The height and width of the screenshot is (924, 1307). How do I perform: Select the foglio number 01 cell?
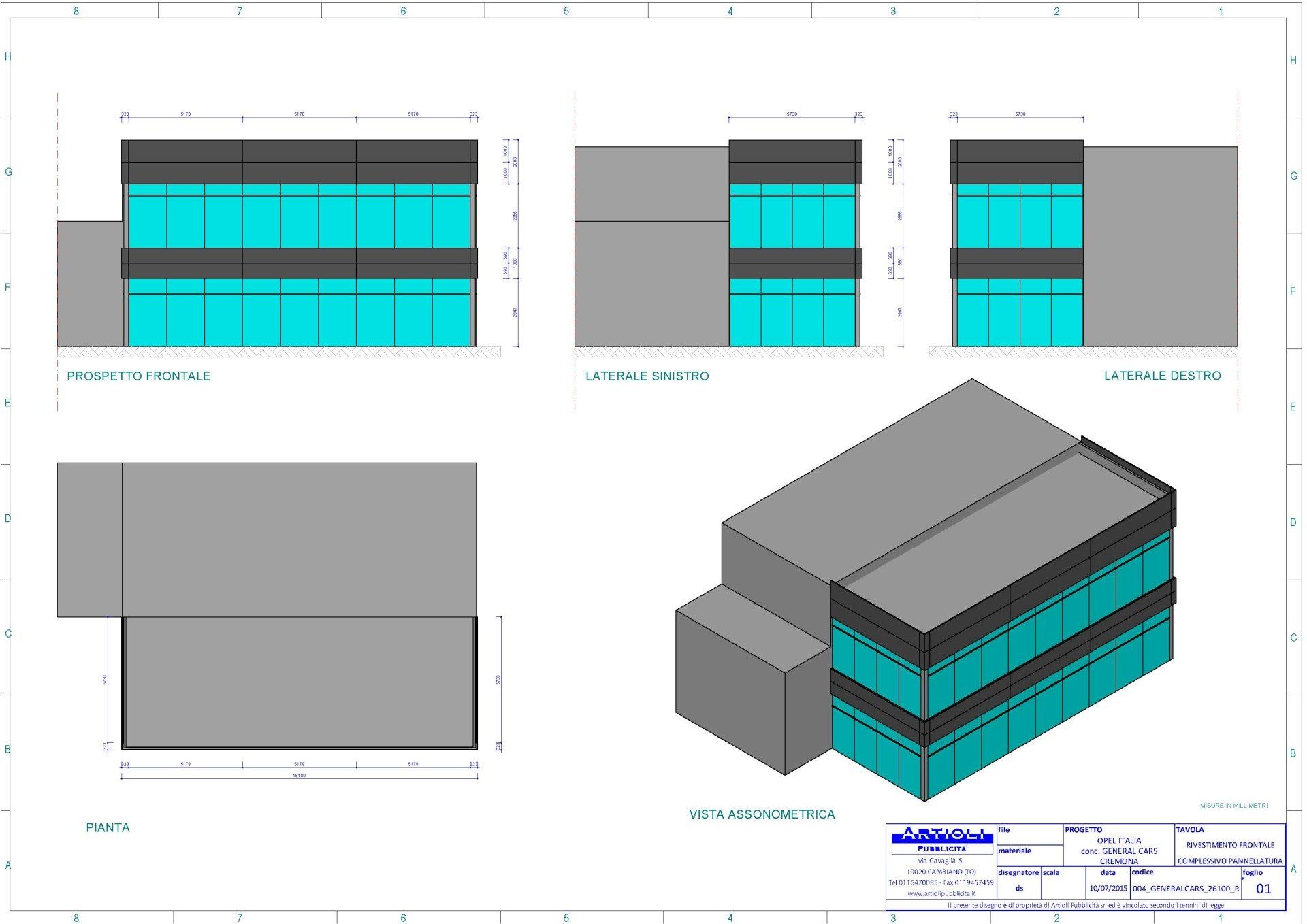[x=1263, y=888]
